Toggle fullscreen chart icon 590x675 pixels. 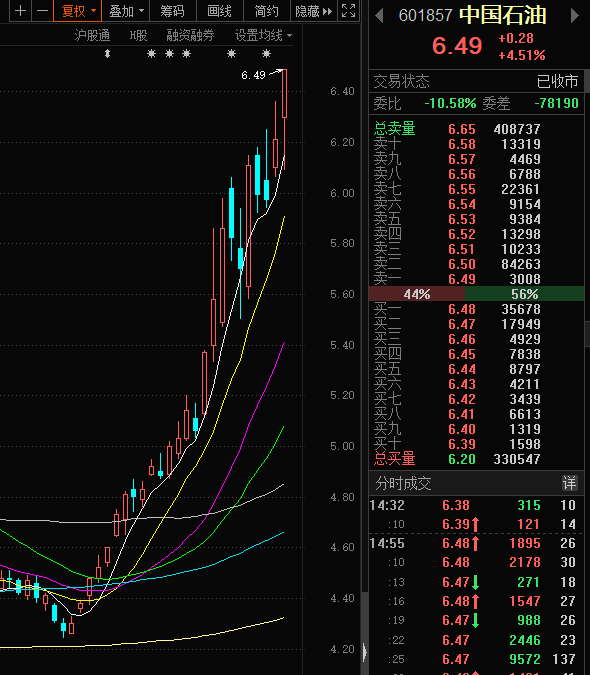tap(348, 11)
